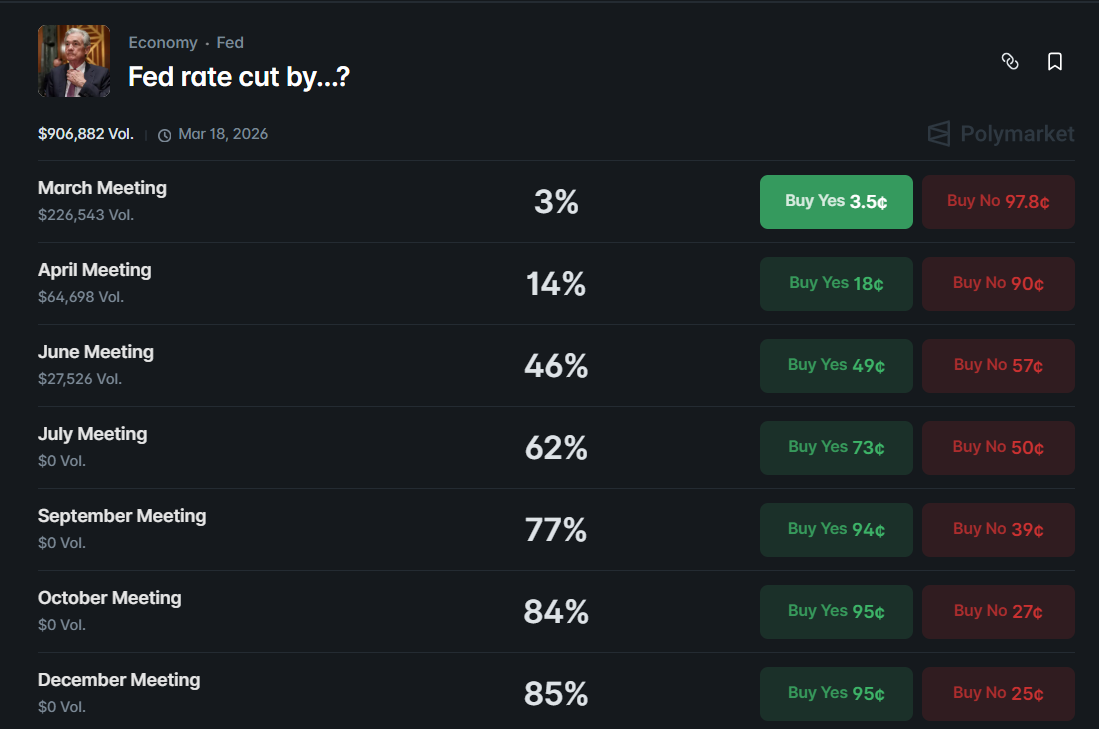This screenshot has height=729, width=1099.
Task: Click the $906,882 volume label
Action: coord(85,133)
